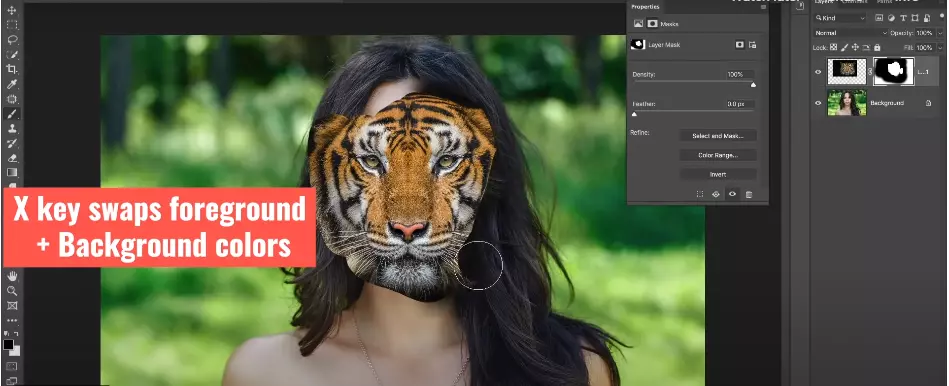The image size is (949, 386).
Task: Click the Density slider handle
Action: (753, 85)
